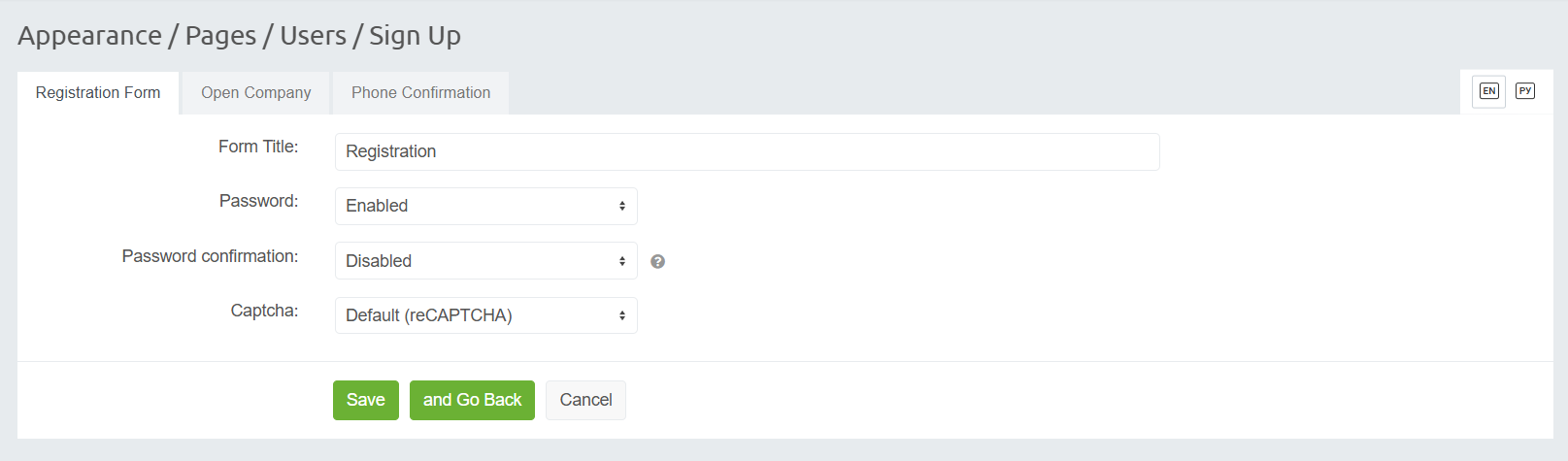1568x461 pixels.
Task: Open the Password dropdown
Action: 485,206
